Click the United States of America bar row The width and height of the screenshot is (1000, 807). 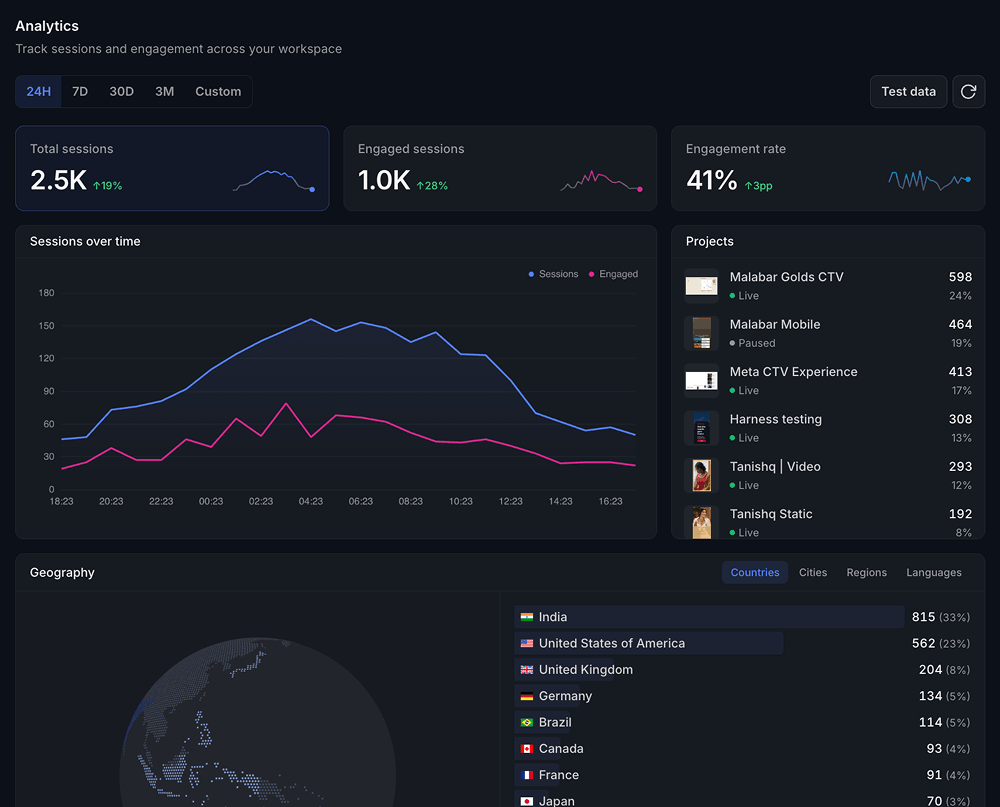[x=742, y=643]
